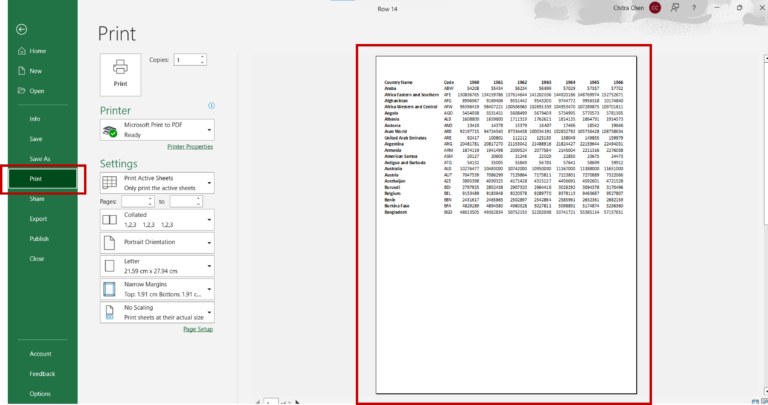Increment the Pages from value
Viewport: 768px width, 405px height.
click(150, 199)
